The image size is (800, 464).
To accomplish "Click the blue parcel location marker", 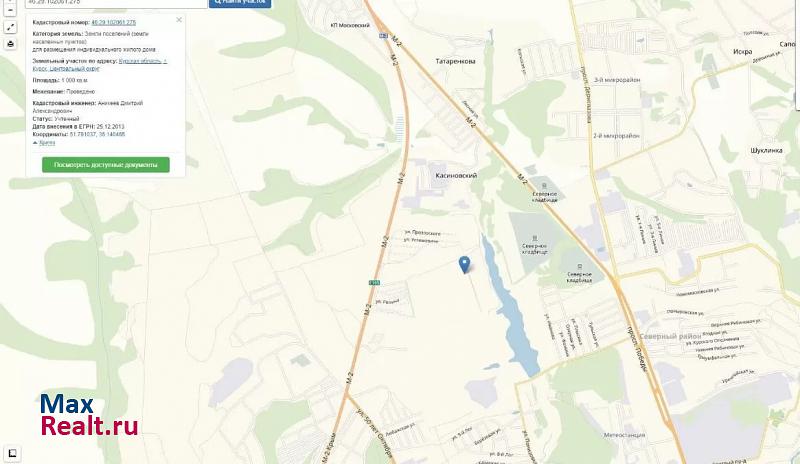I will [464, 265].
